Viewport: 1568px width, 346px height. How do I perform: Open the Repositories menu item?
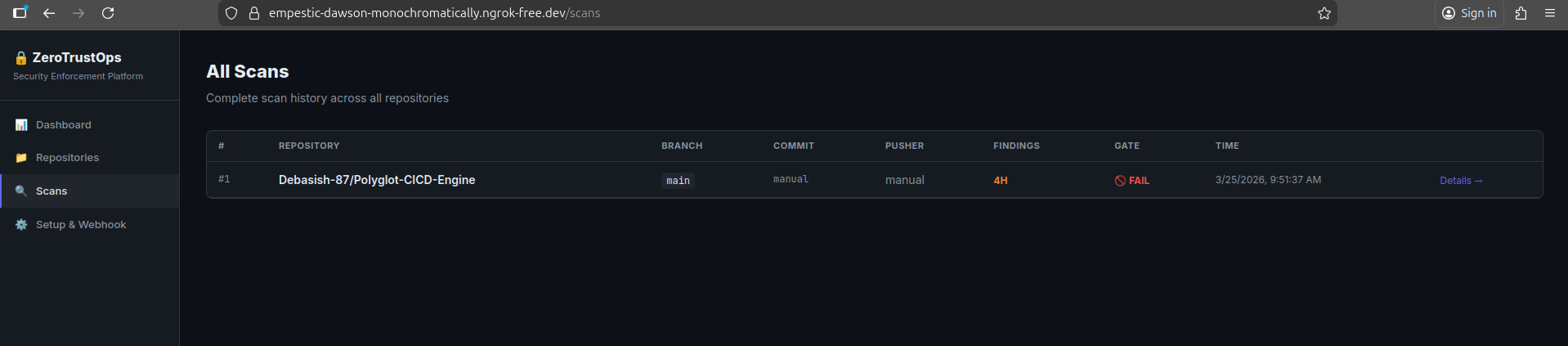[x=67, y=158]
